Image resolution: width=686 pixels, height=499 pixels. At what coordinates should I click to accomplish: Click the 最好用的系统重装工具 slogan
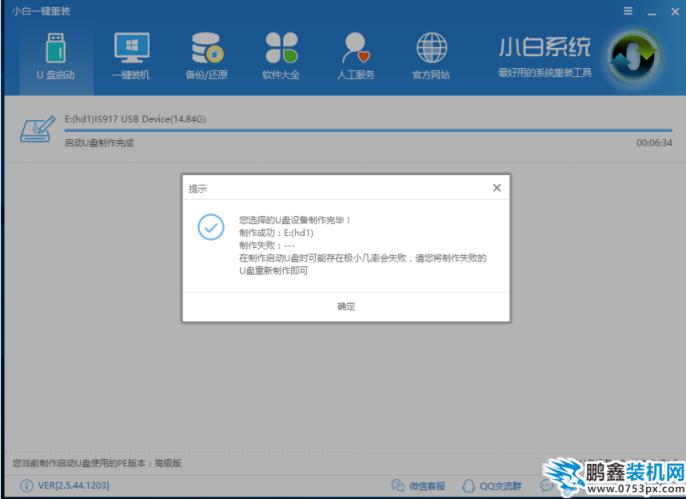[545, 73]
